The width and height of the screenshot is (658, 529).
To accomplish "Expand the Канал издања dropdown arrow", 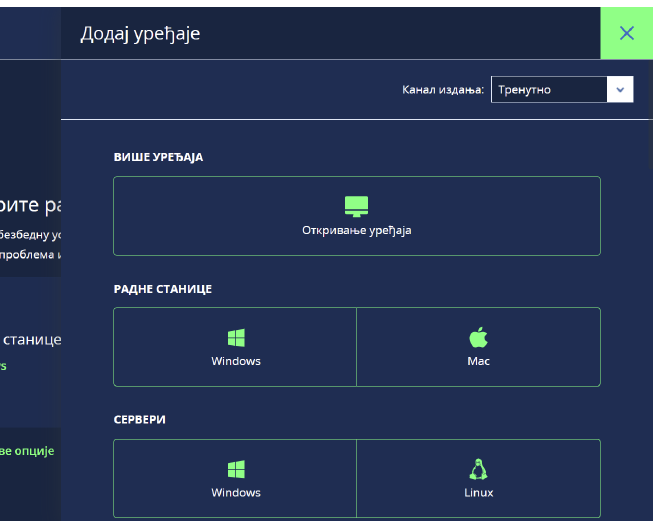I will tap(620, 90).
